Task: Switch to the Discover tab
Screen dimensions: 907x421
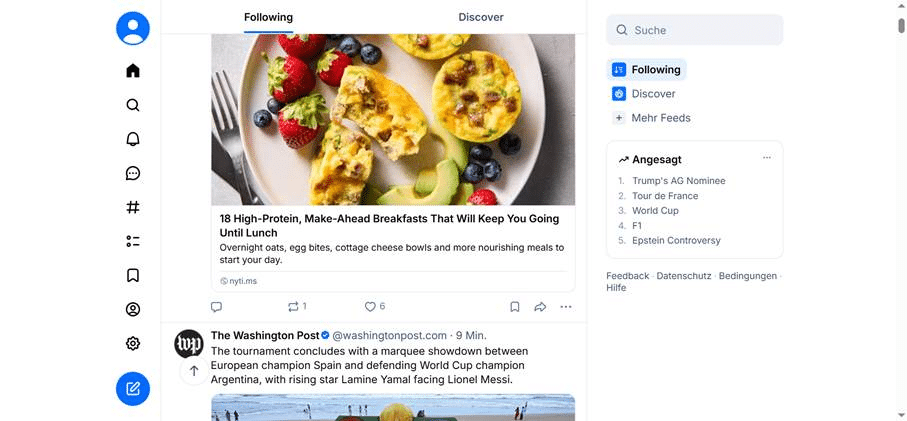Action: pyautogui.click(x=481, y=17)
